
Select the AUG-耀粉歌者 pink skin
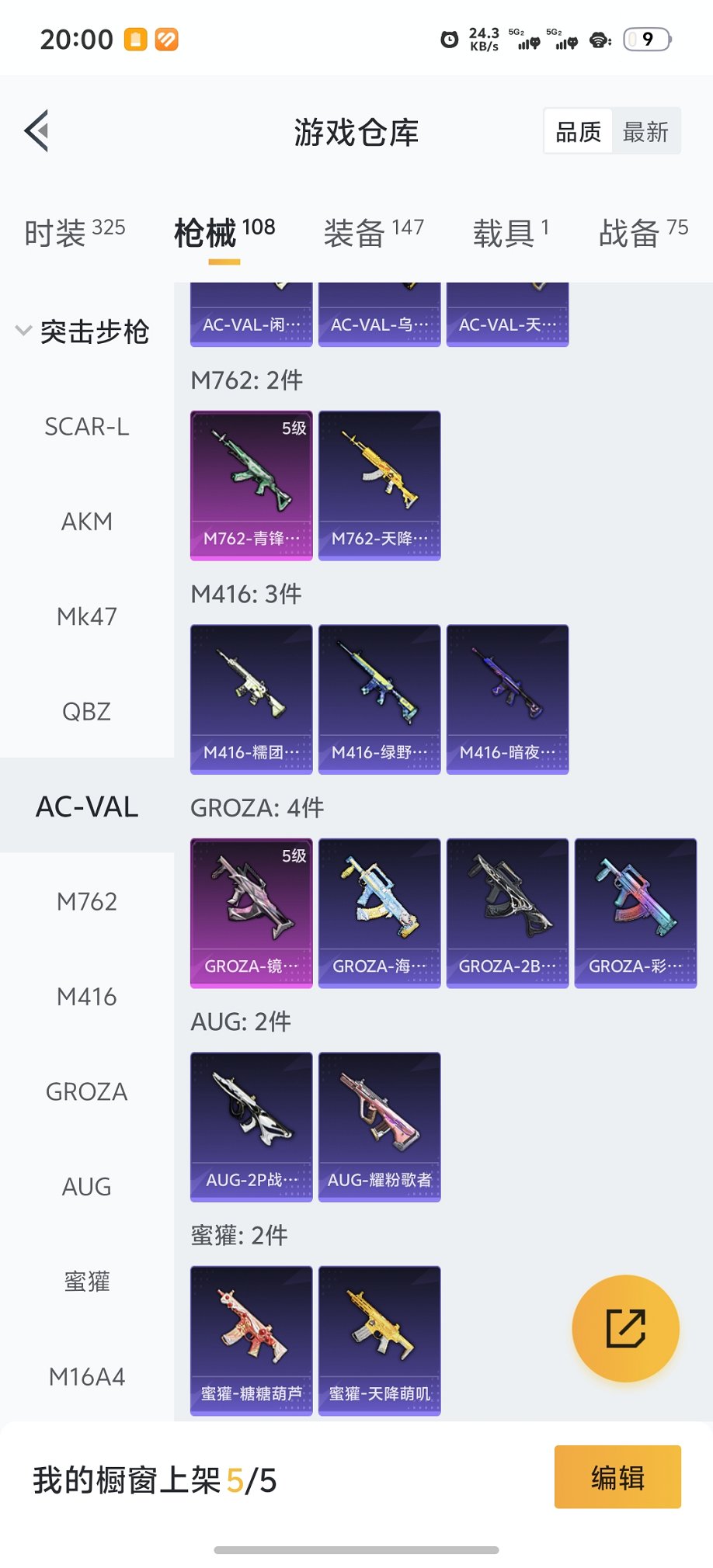click(380, 1126)
